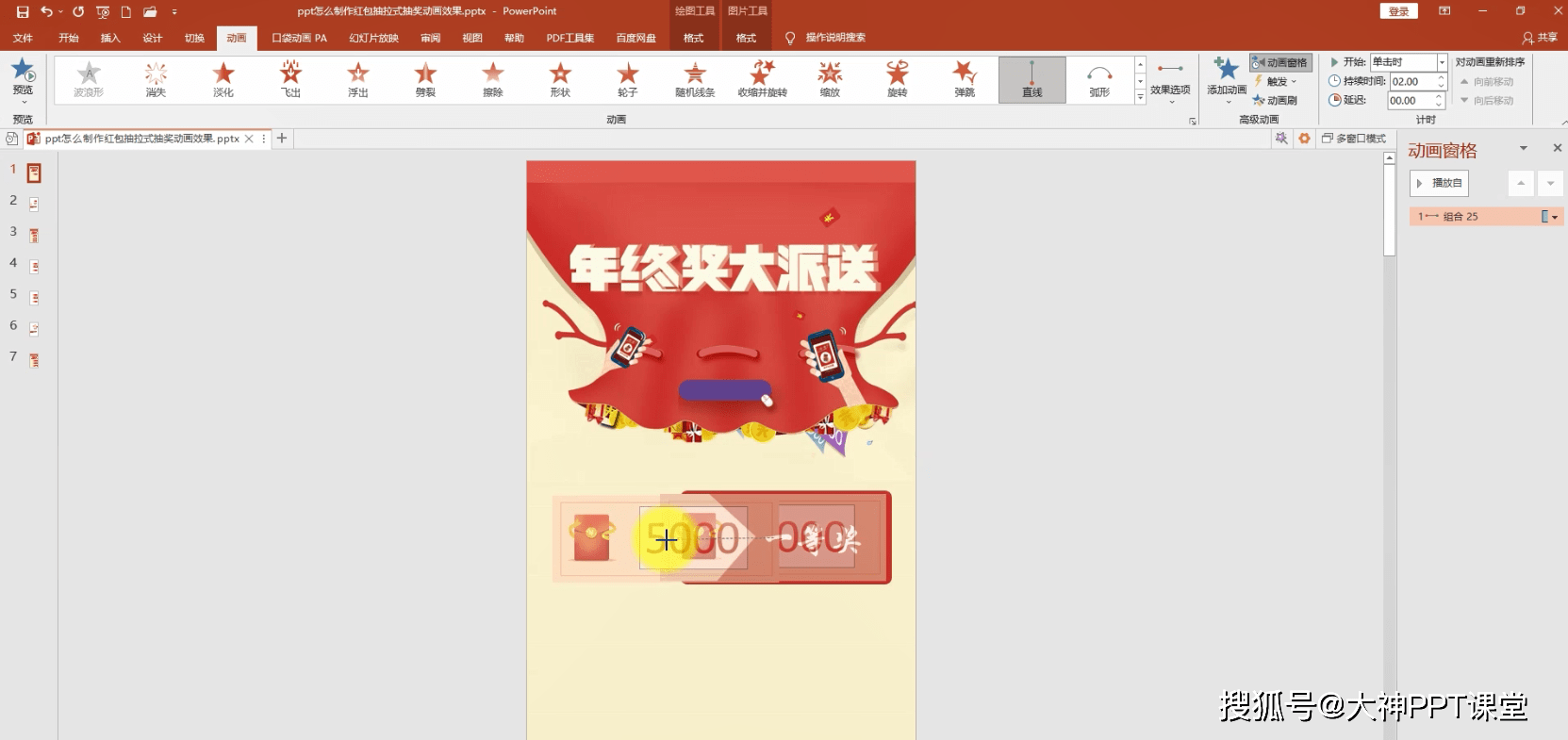Select the 直线 (Line) motion path
Image resolution: width=1568 pixels, height=740 pixels.
click(x=1032, y=79)
